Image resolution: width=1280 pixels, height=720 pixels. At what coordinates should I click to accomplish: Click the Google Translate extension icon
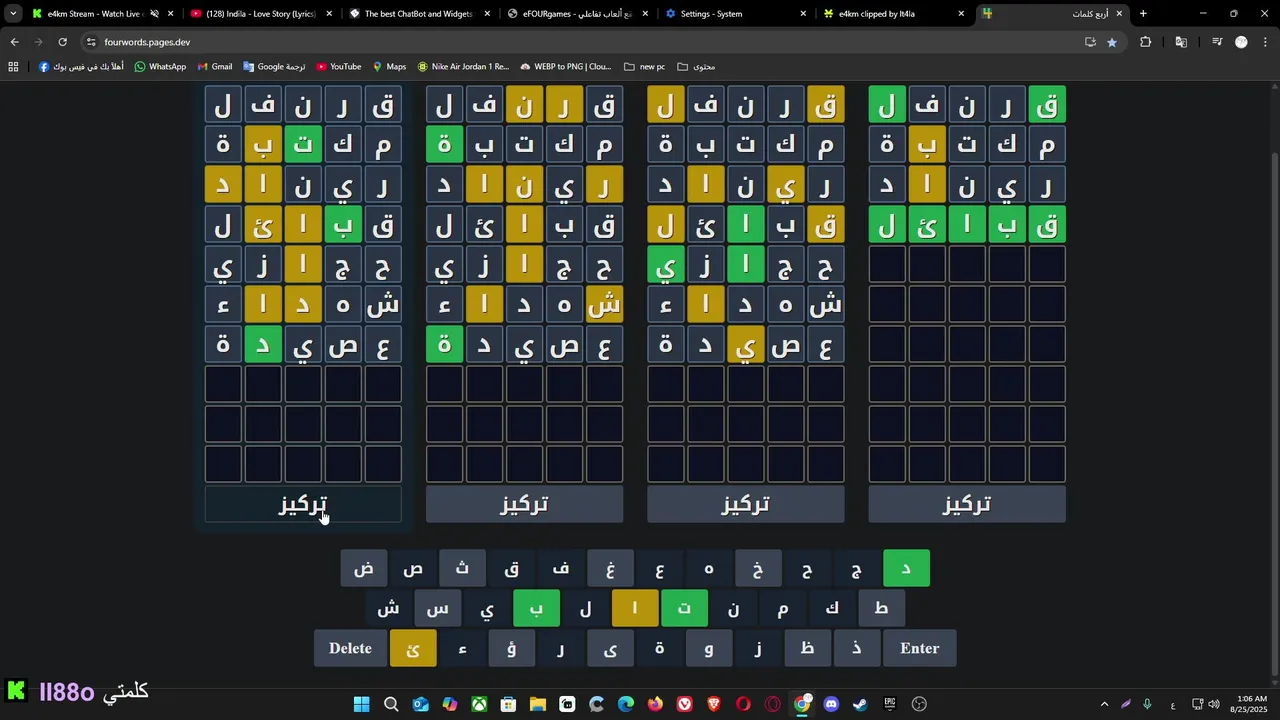click(x=1181, y=42)
